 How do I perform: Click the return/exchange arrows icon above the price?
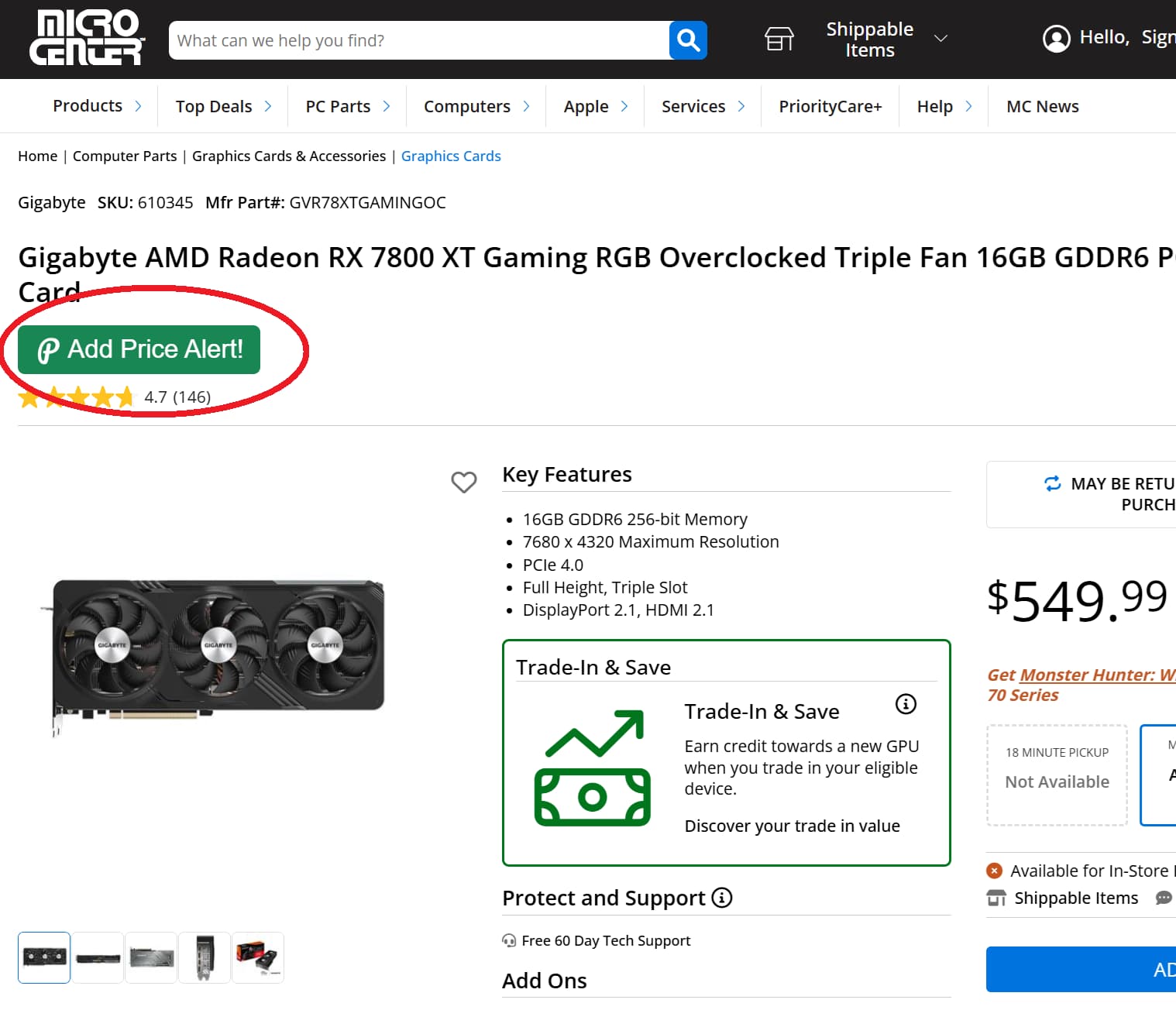click(x=1051, y=484)
